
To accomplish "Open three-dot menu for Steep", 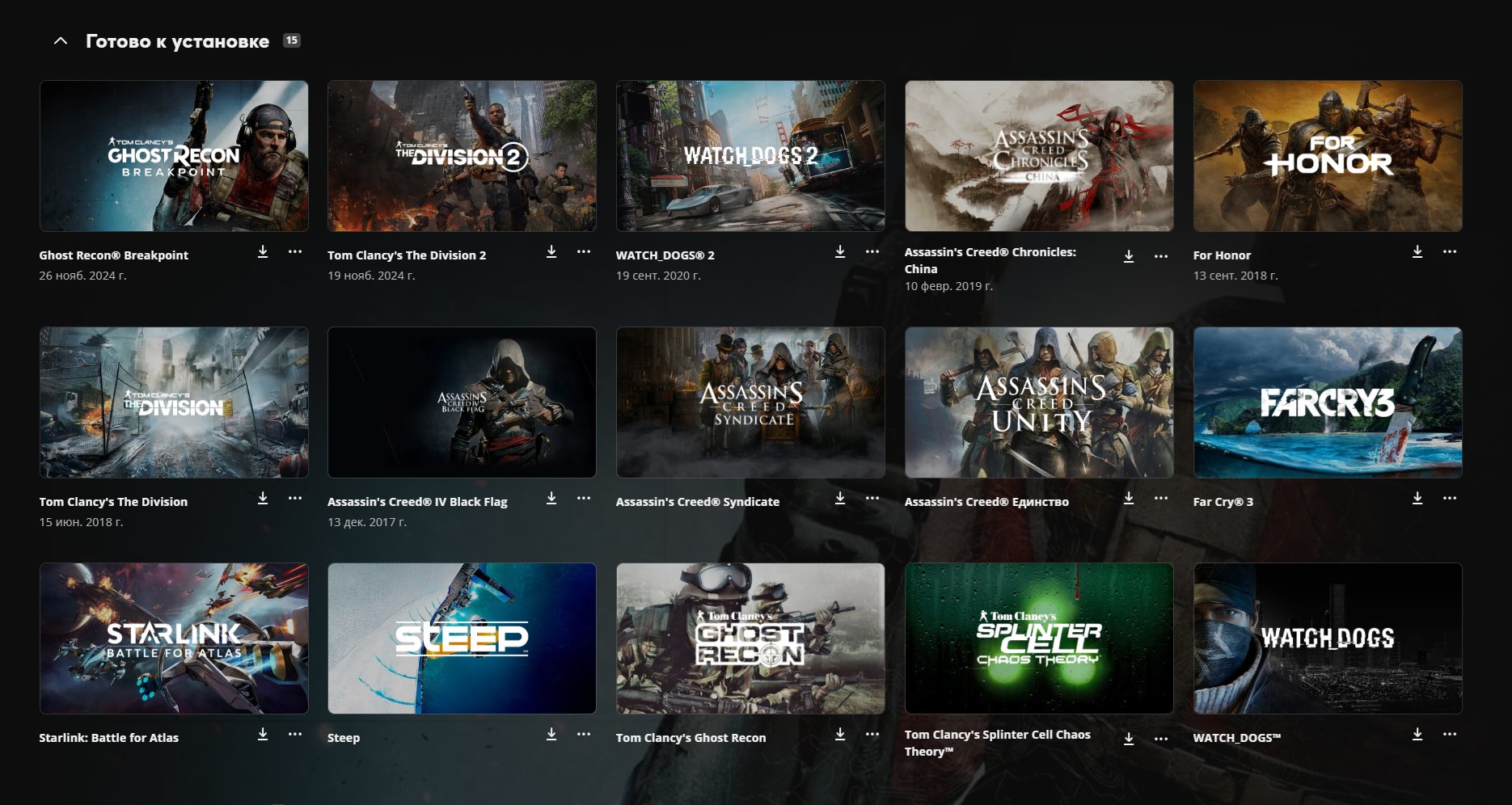I will 584,735.
